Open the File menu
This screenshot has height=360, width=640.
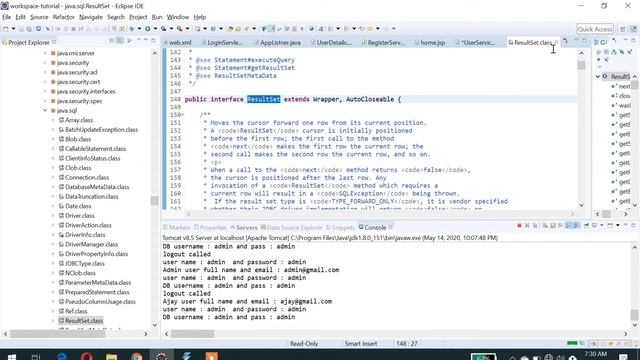(x=7, y=17)
